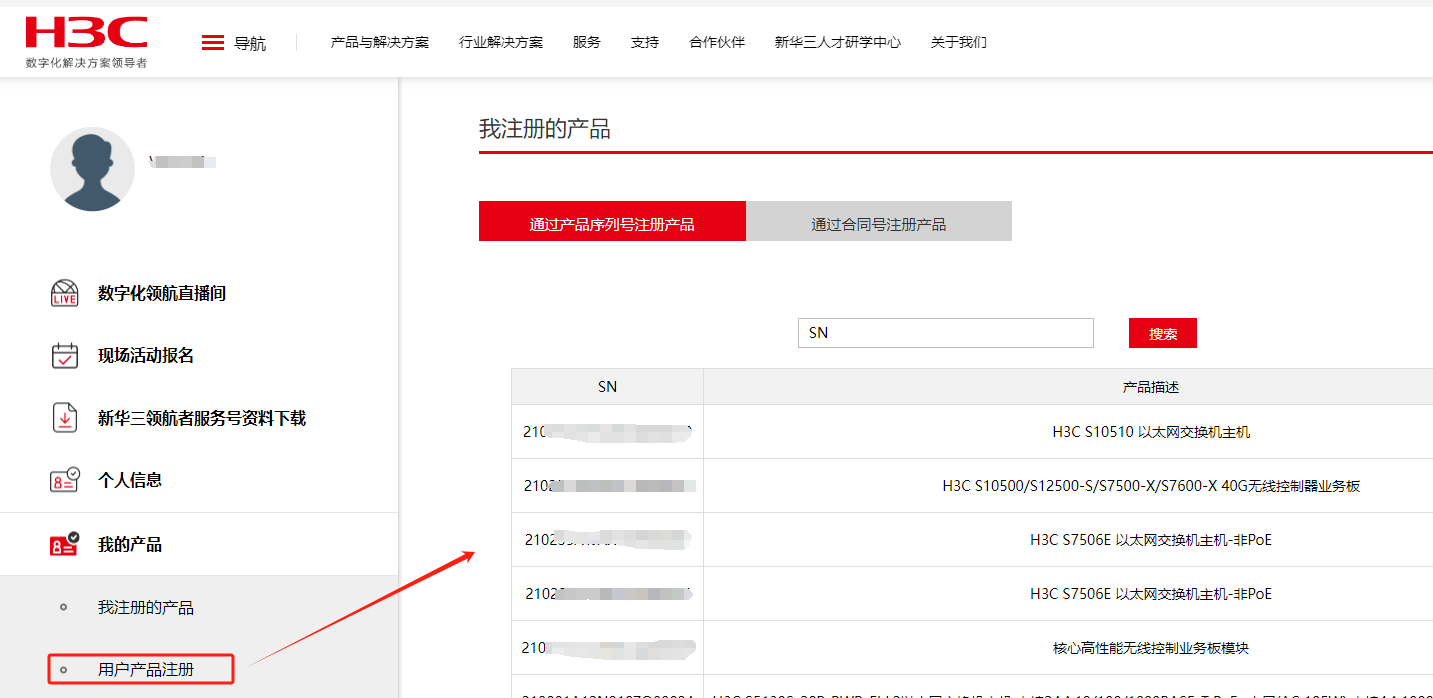The width and height of the screenshot is (1433, 698).
Task: Click the 导航 label
Action: 250,43
